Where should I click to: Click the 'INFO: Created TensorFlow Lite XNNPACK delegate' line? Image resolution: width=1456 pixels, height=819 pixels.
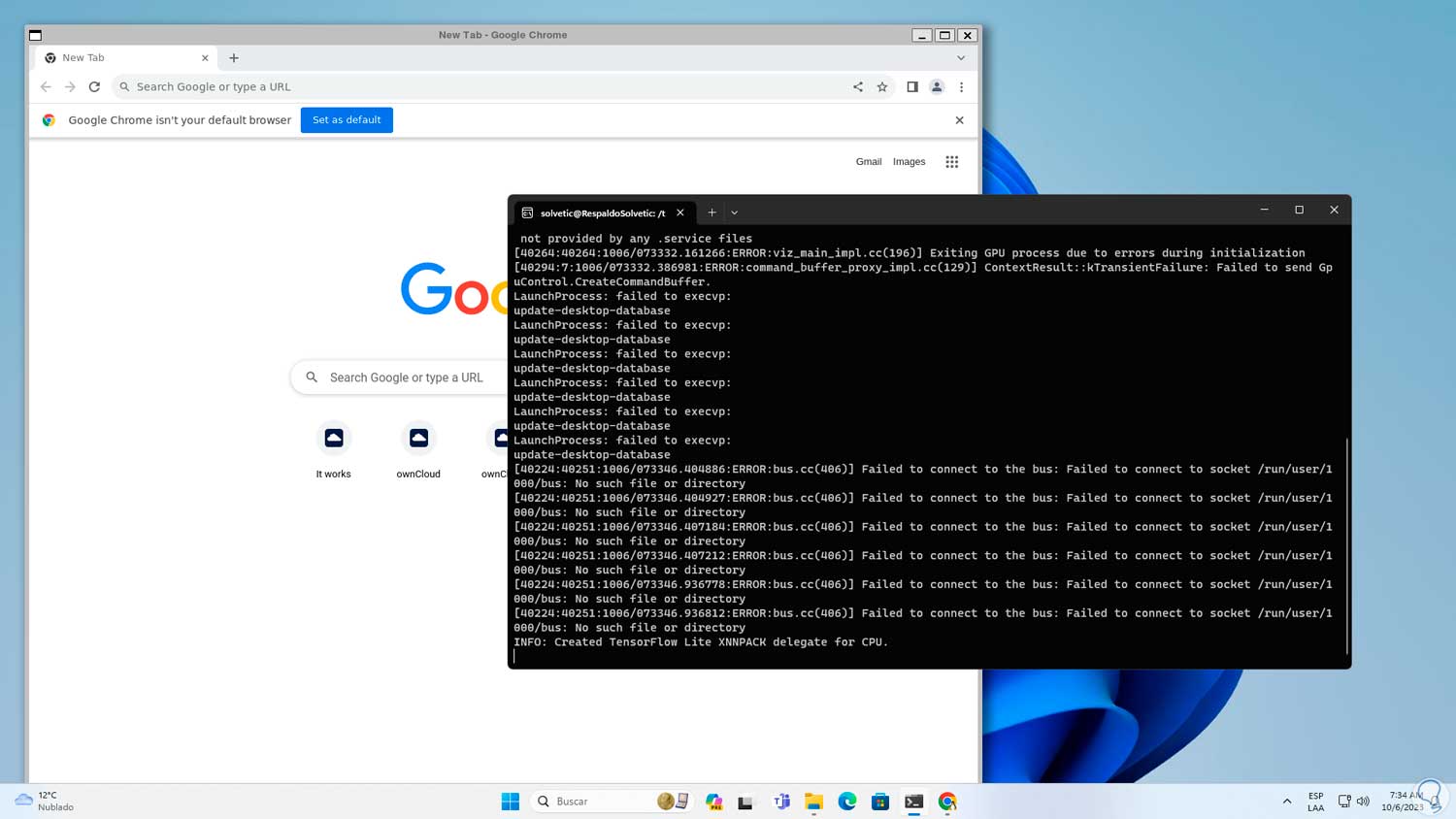click(701, 642)
